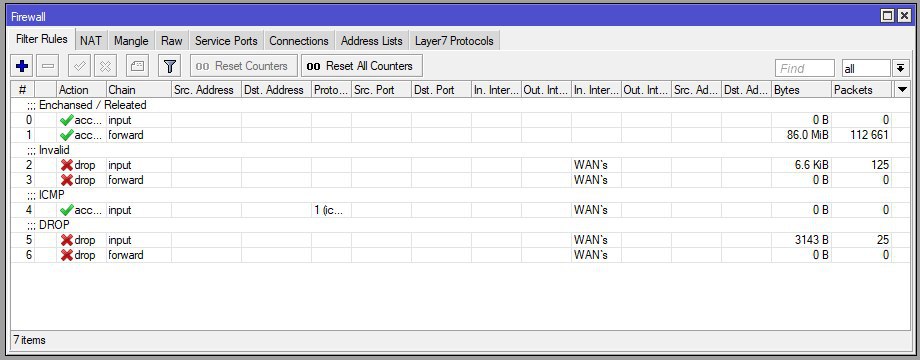The height and width of the screenshot is (360, 920).
Task: Click the remove rule minus icon
Action: 48,66
